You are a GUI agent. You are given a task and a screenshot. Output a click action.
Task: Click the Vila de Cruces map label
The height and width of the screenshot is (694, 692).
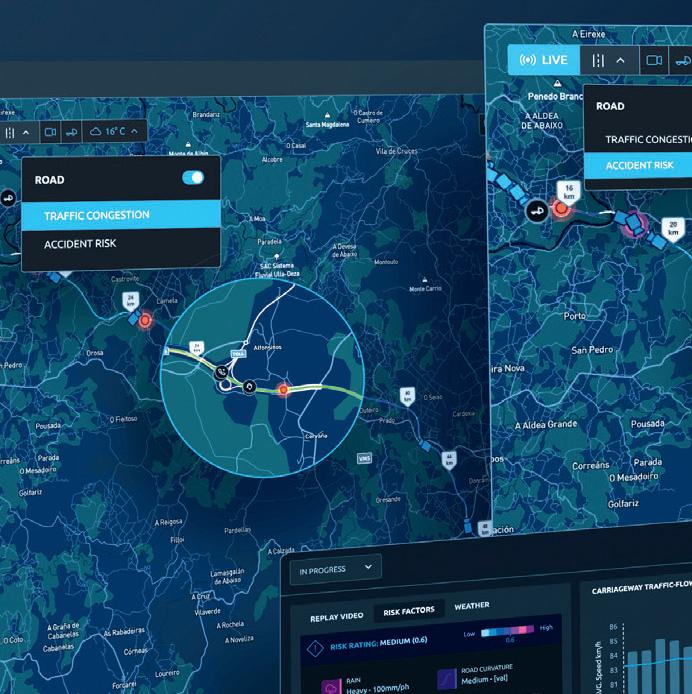click(x=396, y=151)
